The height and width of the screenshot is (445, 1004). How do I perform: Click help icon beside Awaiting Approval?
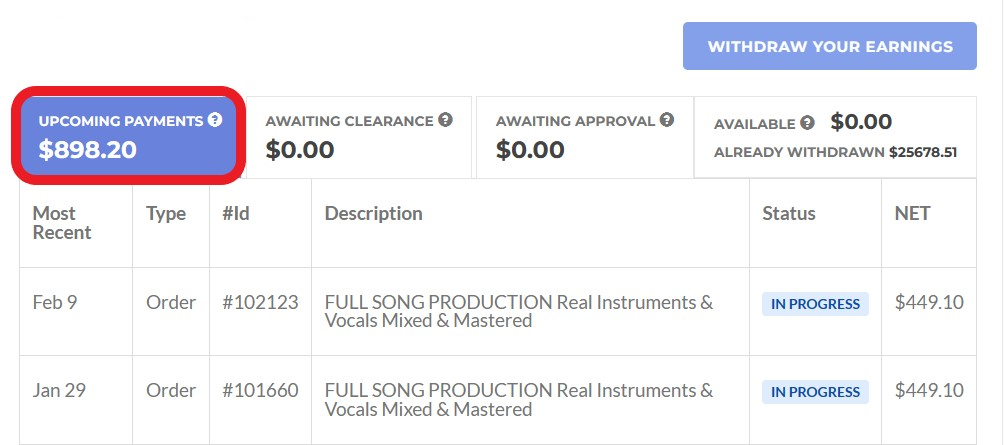666,120
